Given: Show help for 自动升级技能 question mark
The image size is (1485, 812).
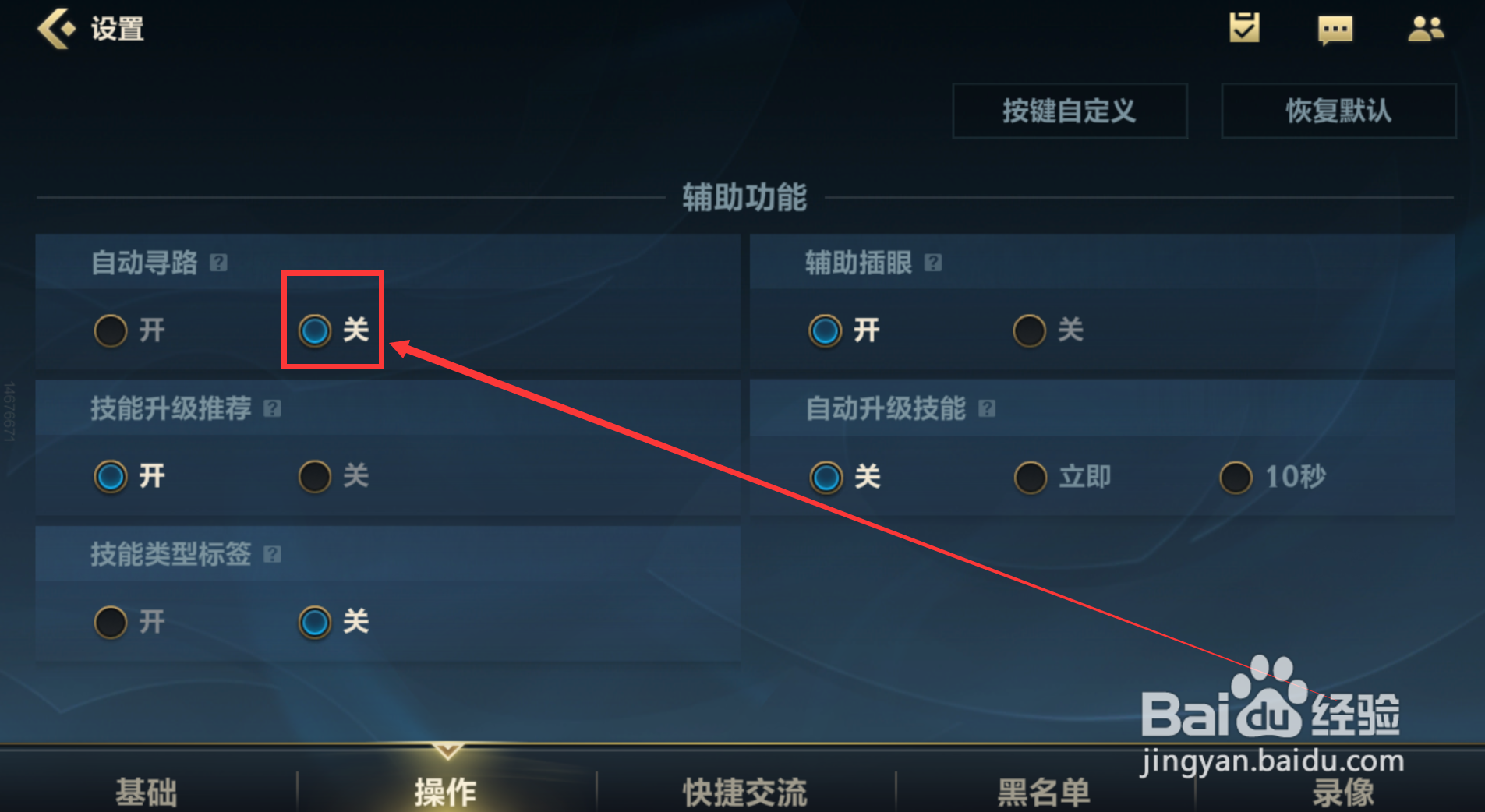Looking at the screenshot, I should [987, 408].
